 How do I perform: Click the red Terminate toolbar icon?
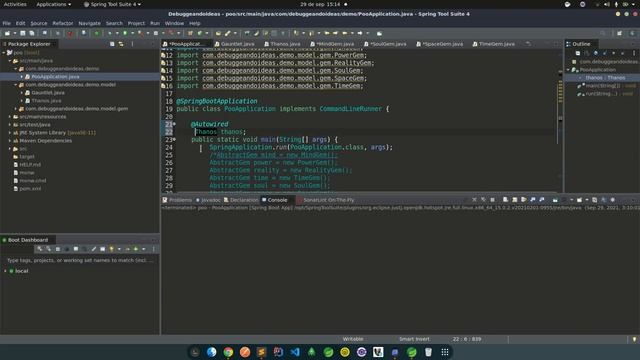coord(70,33)
